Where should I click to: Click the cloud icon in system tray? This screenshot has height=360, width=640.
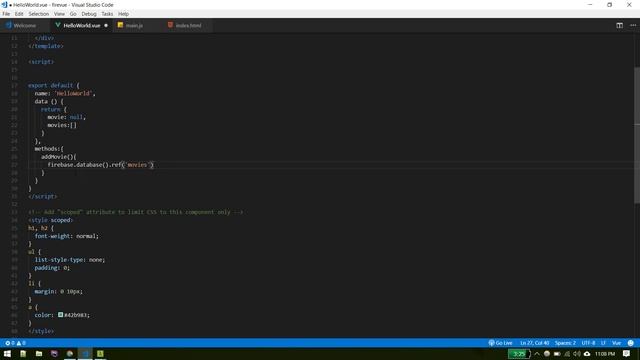point(587,354)
